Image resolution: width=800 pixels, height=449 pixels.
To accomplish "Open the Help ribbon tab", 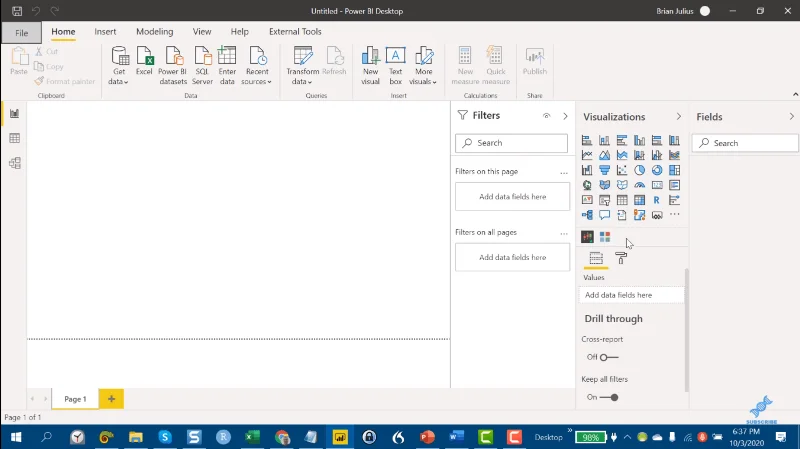I will click(239, 32).
